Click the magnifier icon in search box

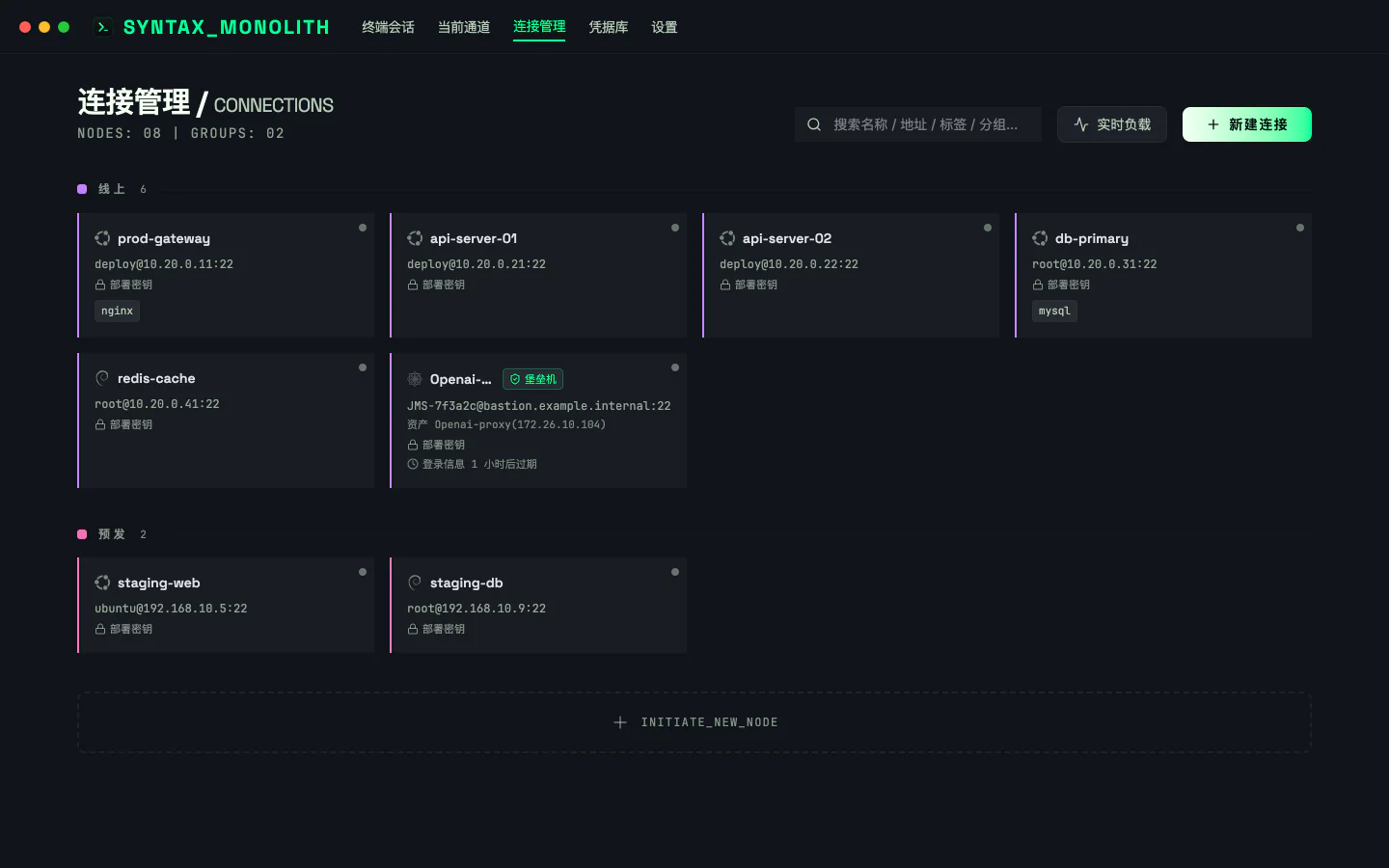[x=814, y=124]
